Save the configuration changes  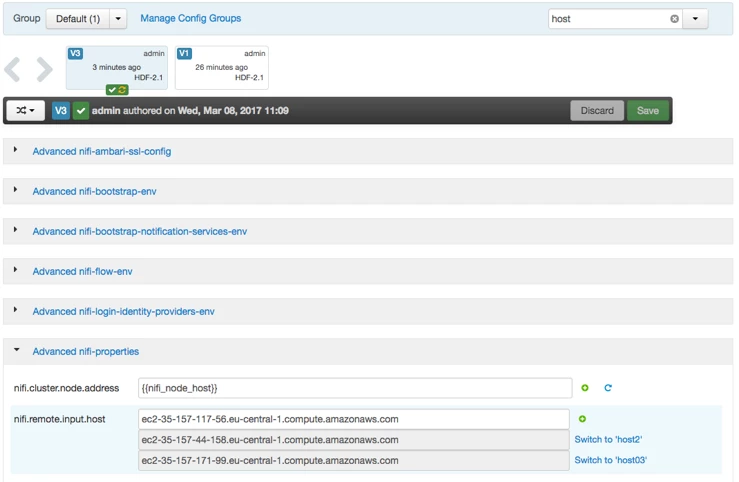[648, 110]
